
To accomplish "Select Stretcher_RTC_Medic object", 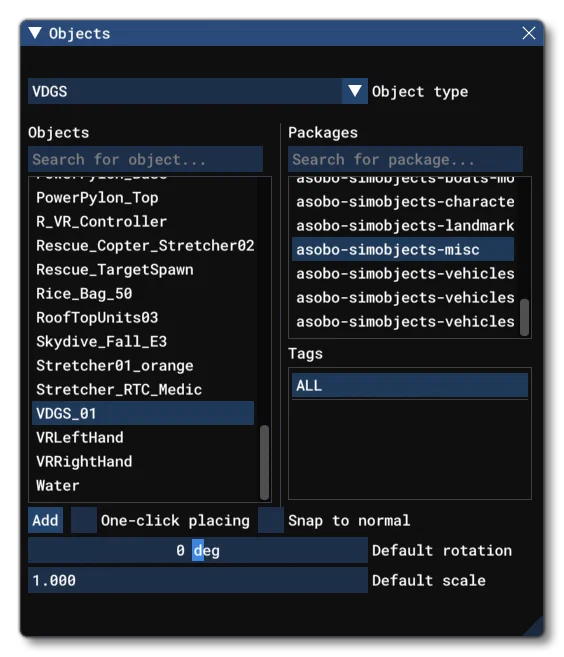I will (x=143, y=389).
